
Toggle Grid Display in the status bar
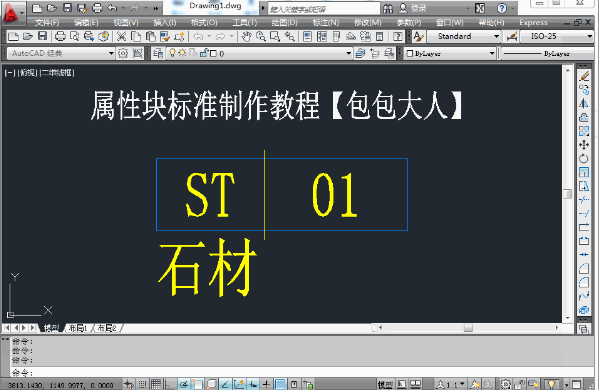pyautogui.click(x=156, y=384)
